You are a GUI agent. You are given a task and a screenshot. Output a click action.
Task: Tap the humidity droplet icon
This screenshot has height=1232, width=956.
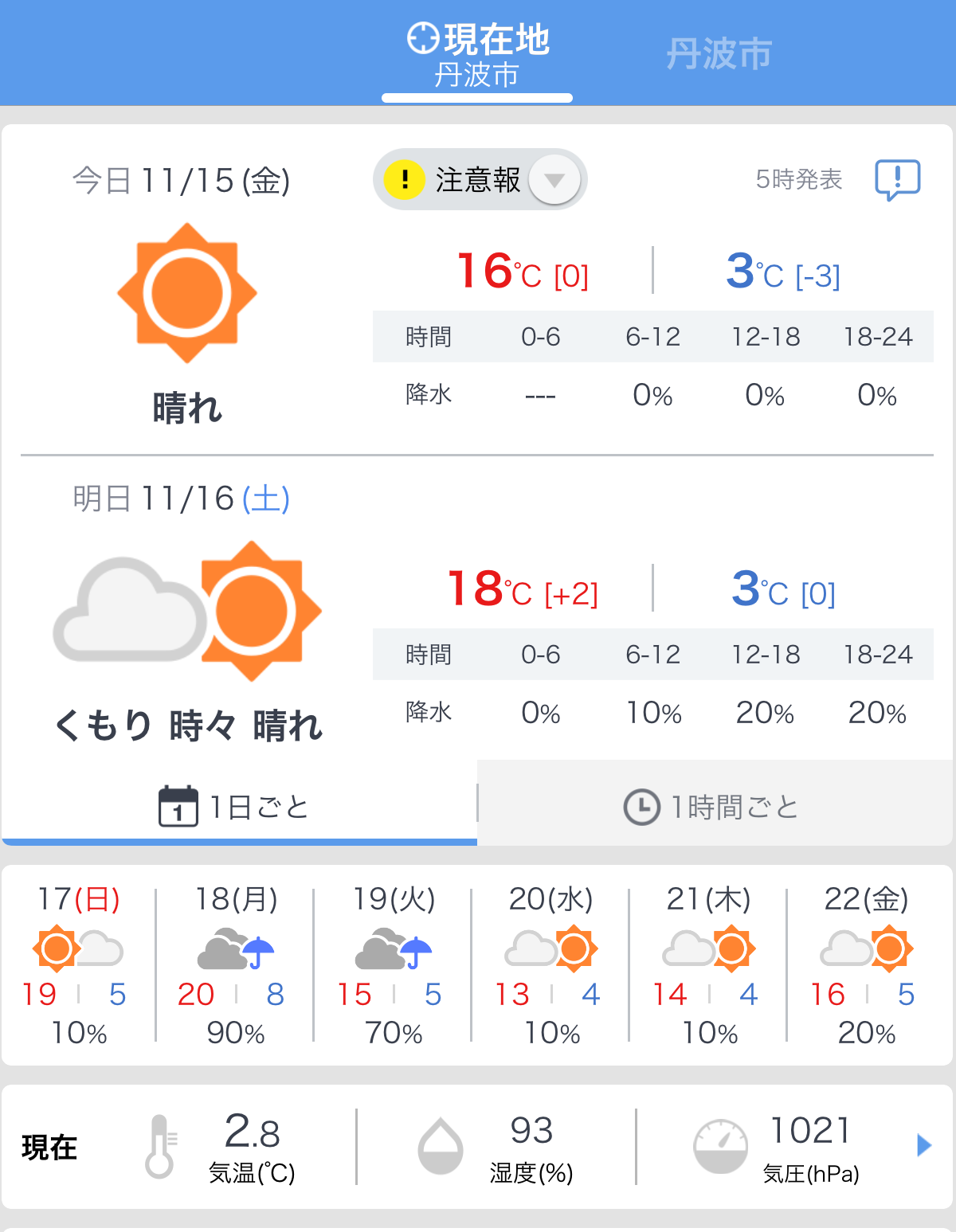click(x=441, y=1146)
